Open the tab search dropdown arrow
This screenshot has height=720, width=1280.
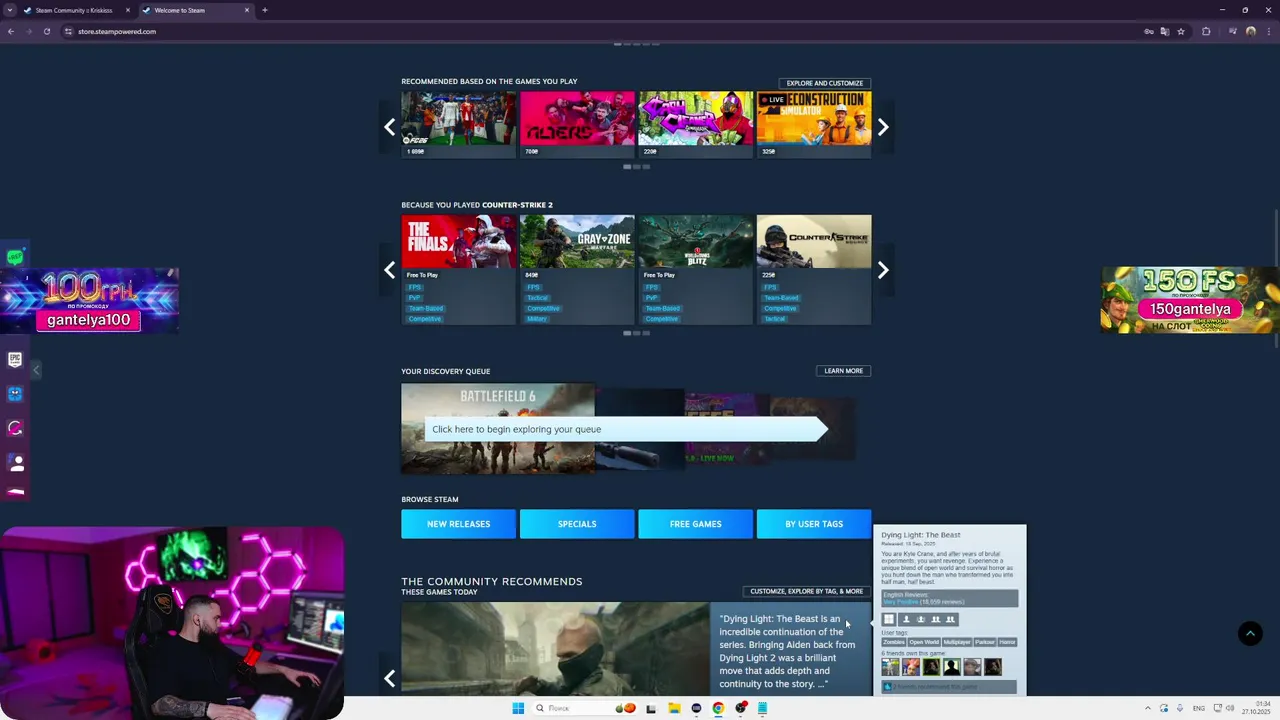[11, 10]
